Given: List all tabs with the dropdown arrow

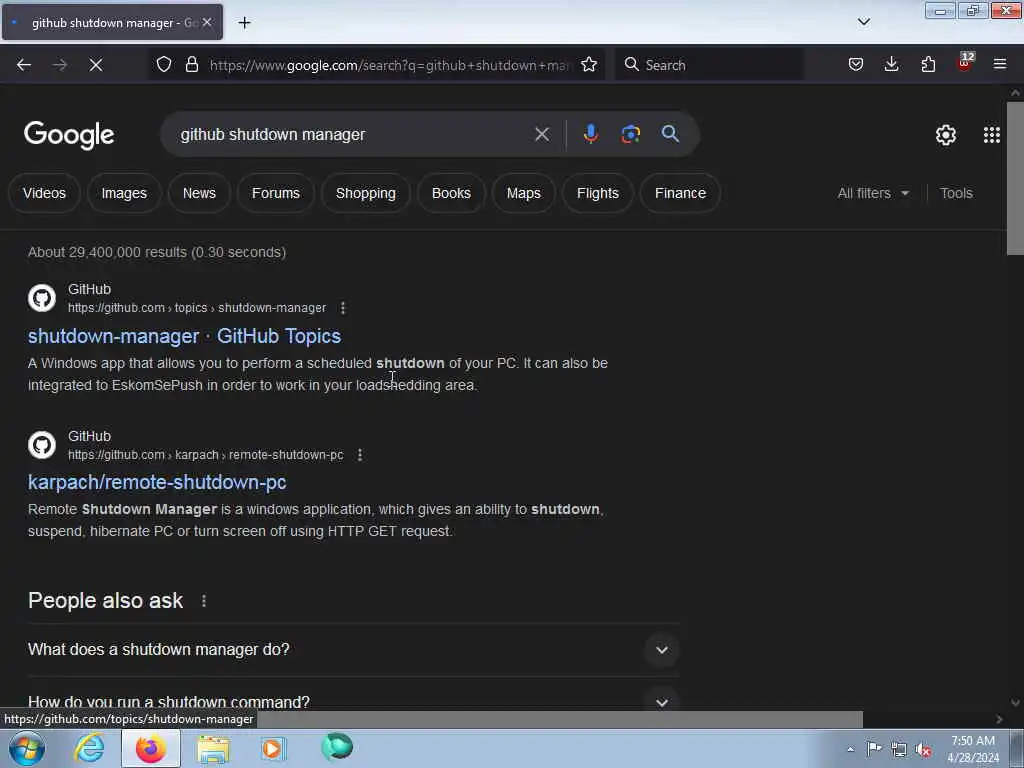Looking at the screenshot, I should point(863,22).
